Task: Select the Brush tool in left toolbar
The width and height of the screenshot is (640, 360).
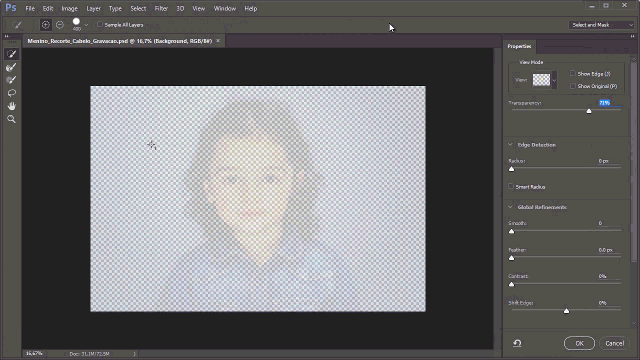Action: click(x=11, y=80)
